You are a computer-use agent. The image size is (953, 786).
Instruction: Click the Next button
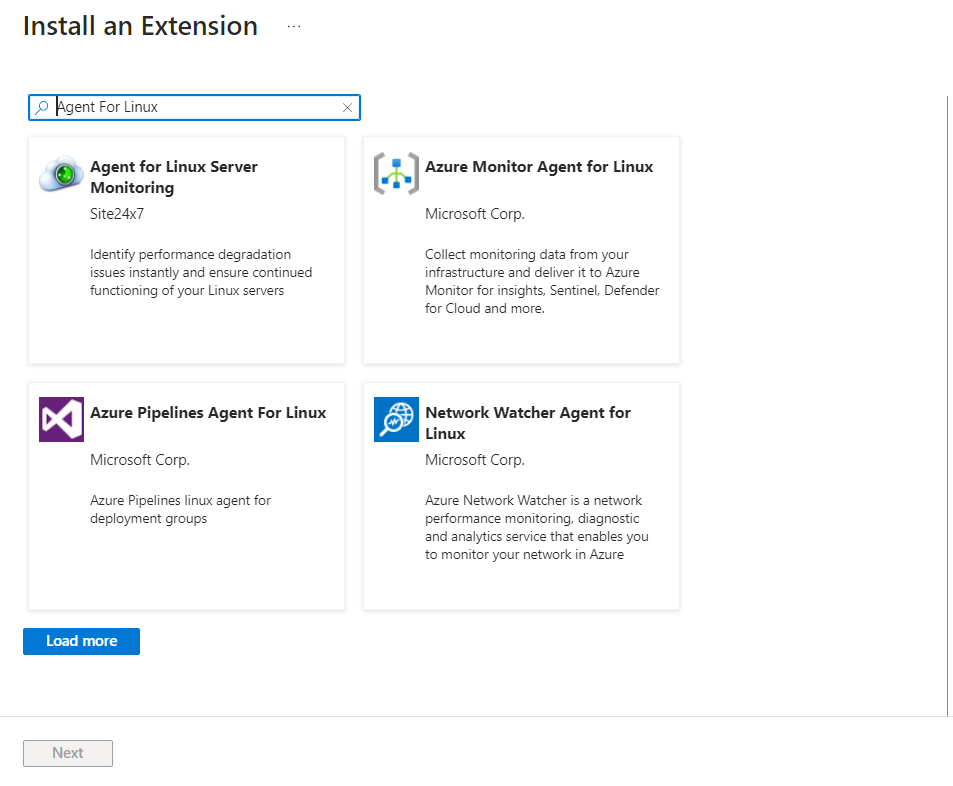68,753
